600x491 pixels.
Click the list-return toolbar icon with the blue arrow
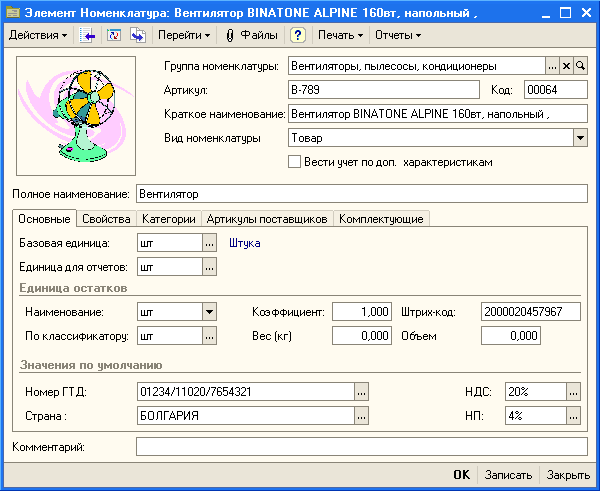point(88,35)
